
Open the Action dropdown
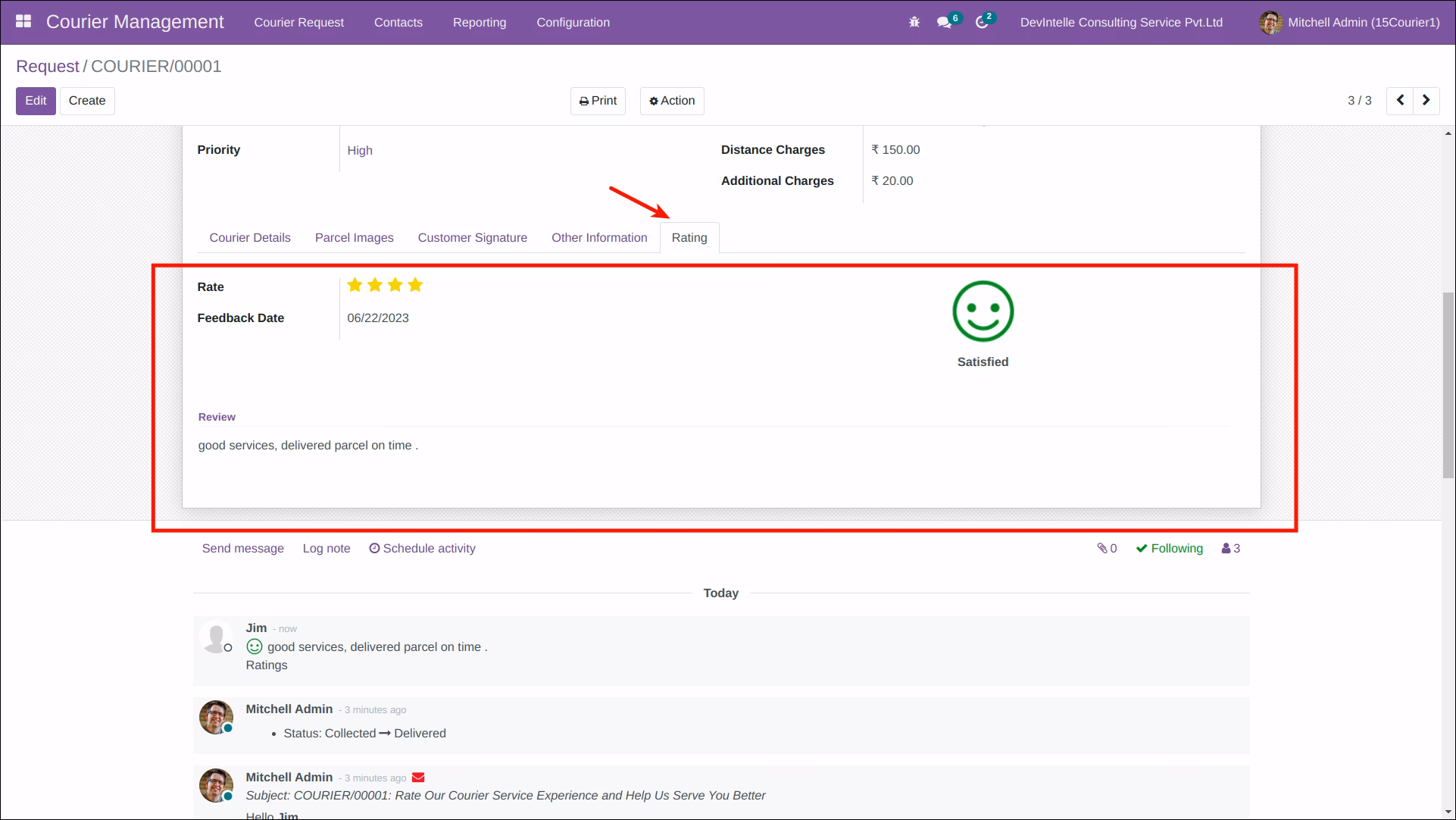pyautogui.click(x=672, y=101)
